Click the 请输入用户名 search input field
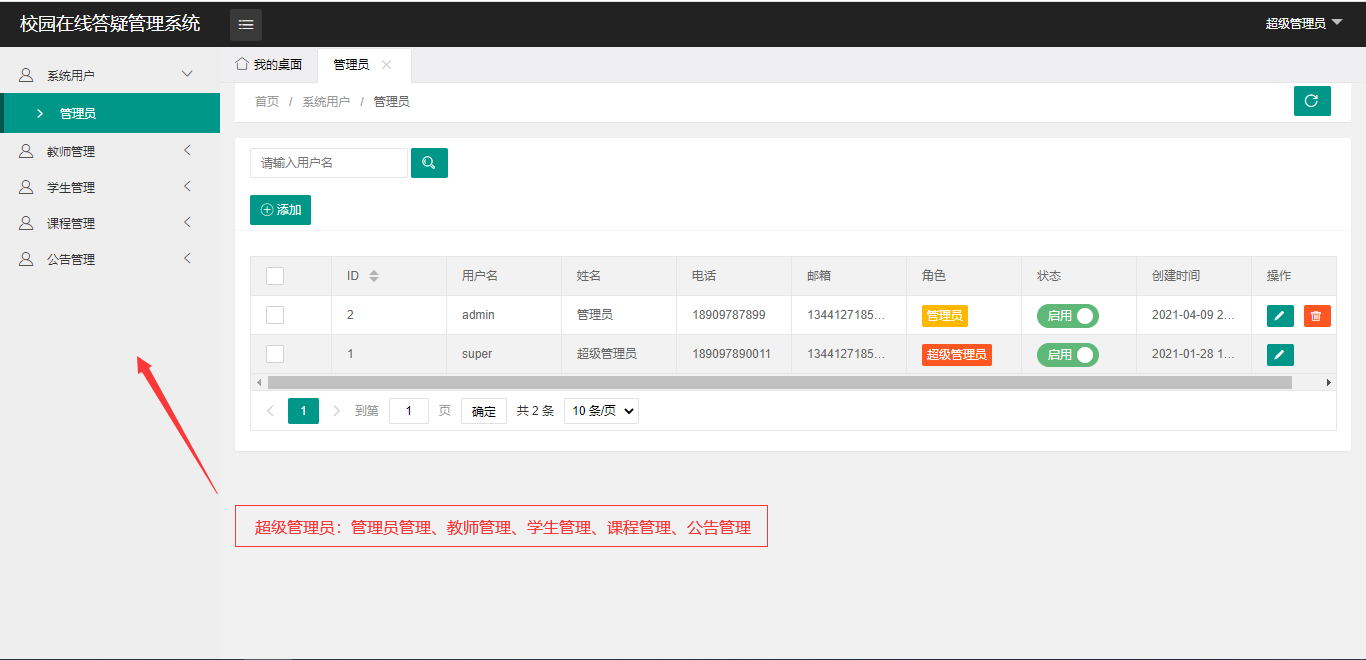This screenshot has height=660, width=1366. click(328, 163)
